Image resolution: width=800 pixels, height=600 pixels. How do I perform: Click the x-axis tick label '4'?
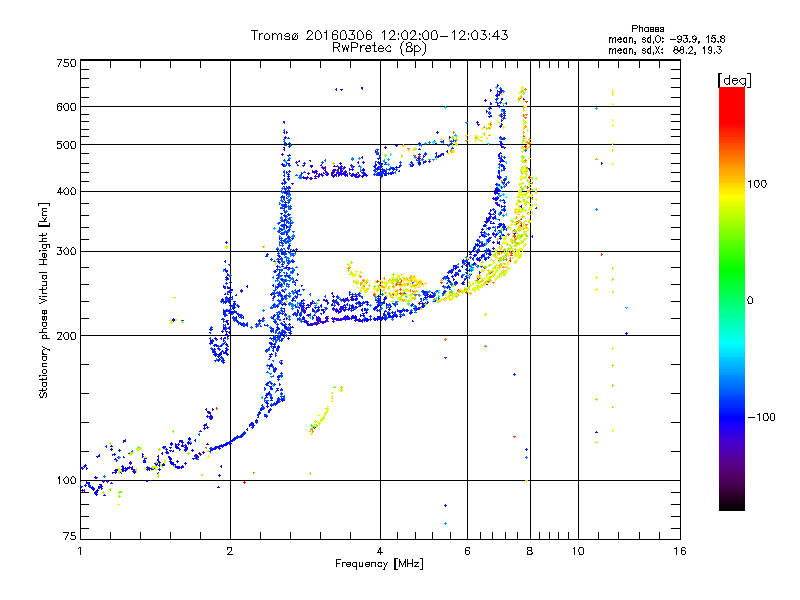380,551
